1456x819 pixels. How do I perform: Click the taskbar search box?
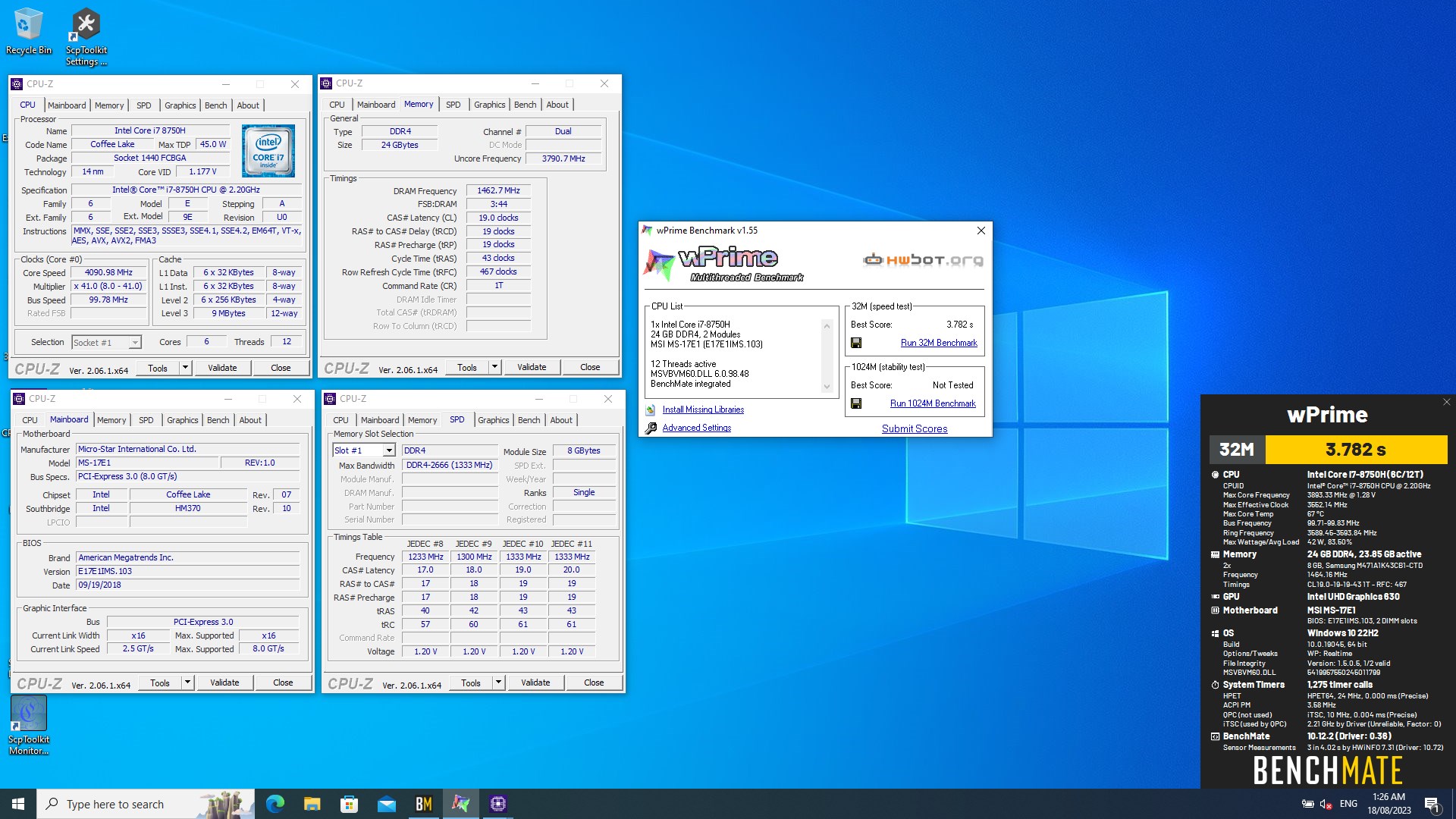click(144, 804)
